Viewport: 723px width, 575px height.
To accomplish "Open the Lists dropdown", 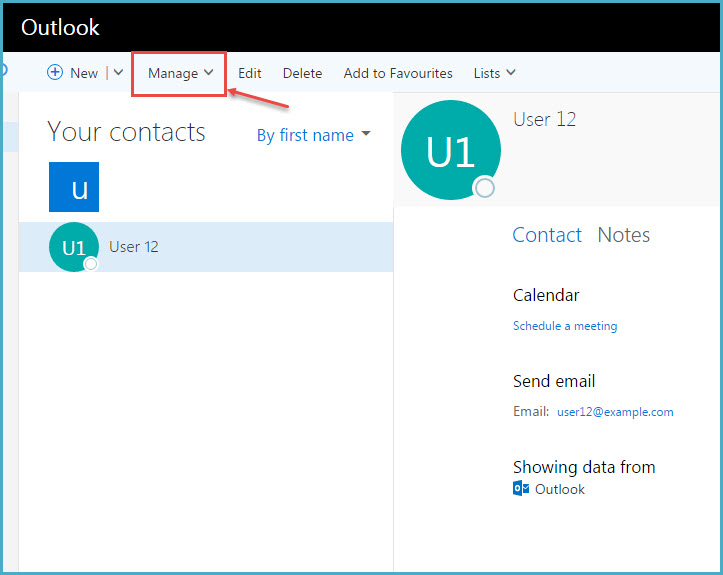I will tap(494, 73).
